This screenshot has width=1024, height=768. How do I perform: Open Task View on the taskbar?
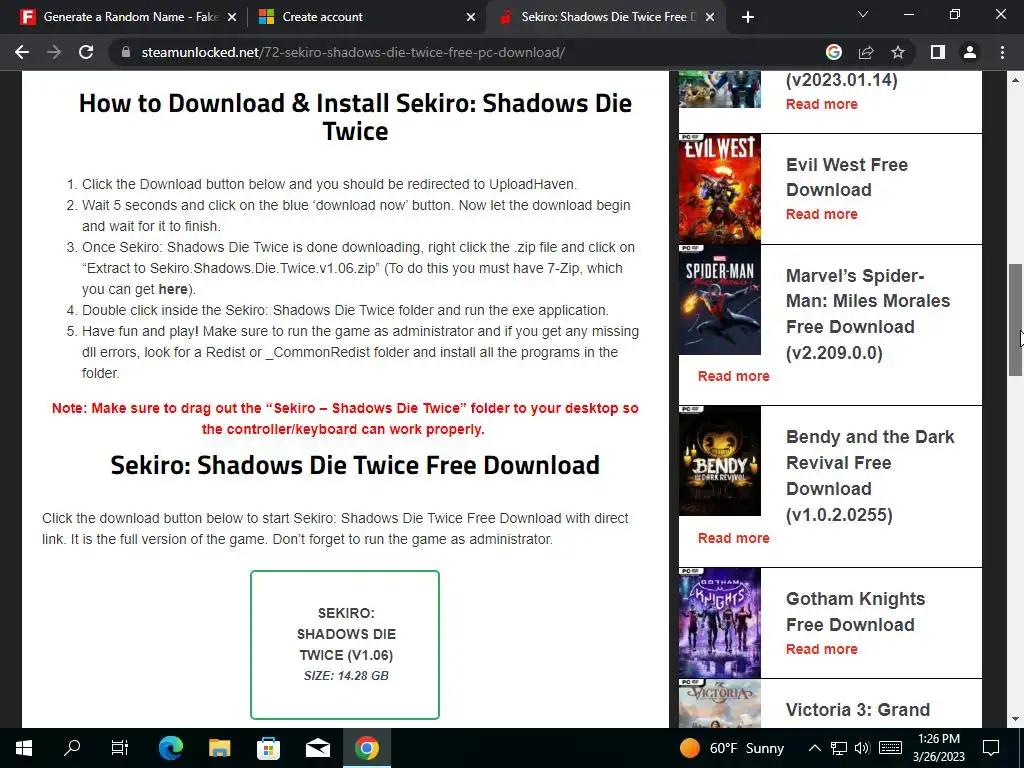[x=120, y=748]
